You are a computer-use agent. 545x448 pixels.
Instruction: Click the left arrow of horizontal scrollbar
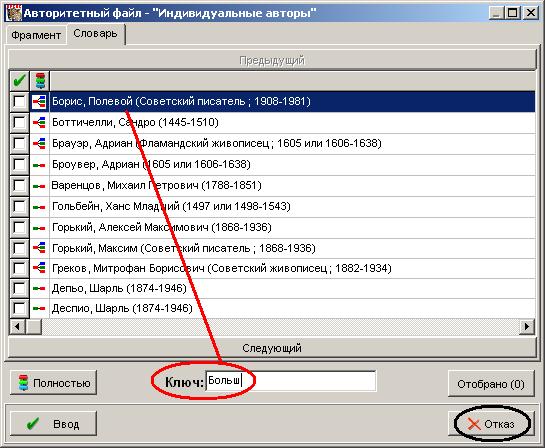tap(17, 327)
